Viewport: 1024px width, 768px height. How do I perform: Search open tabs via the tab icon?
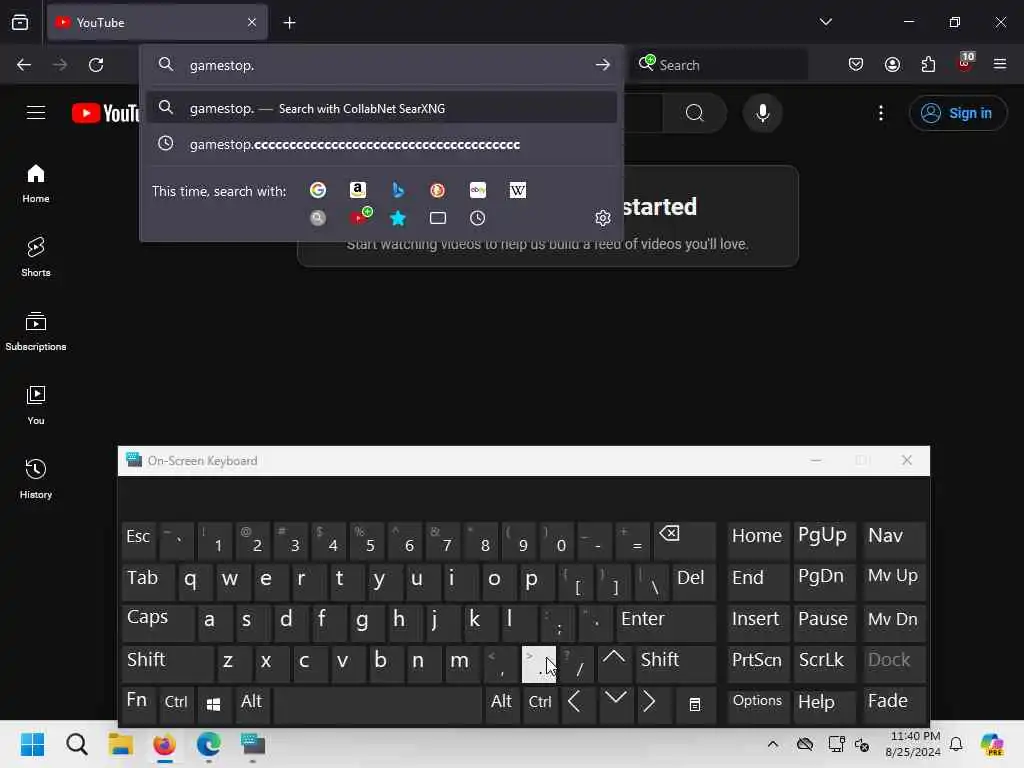click(x=438, y=218)
